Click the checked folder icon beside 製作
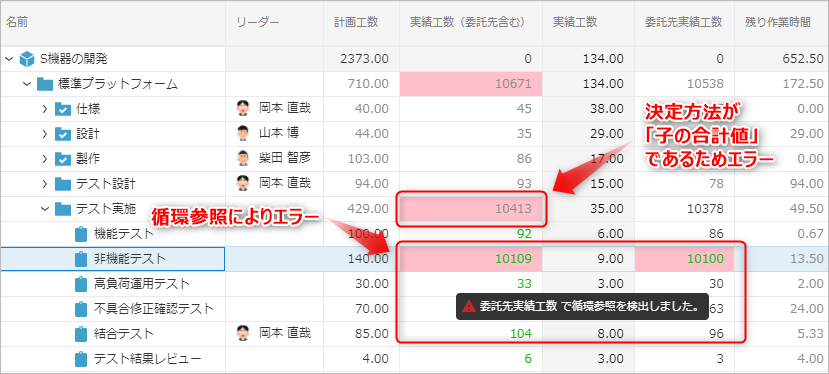Screen dimensions: 829x374 (x=63, y=159)
